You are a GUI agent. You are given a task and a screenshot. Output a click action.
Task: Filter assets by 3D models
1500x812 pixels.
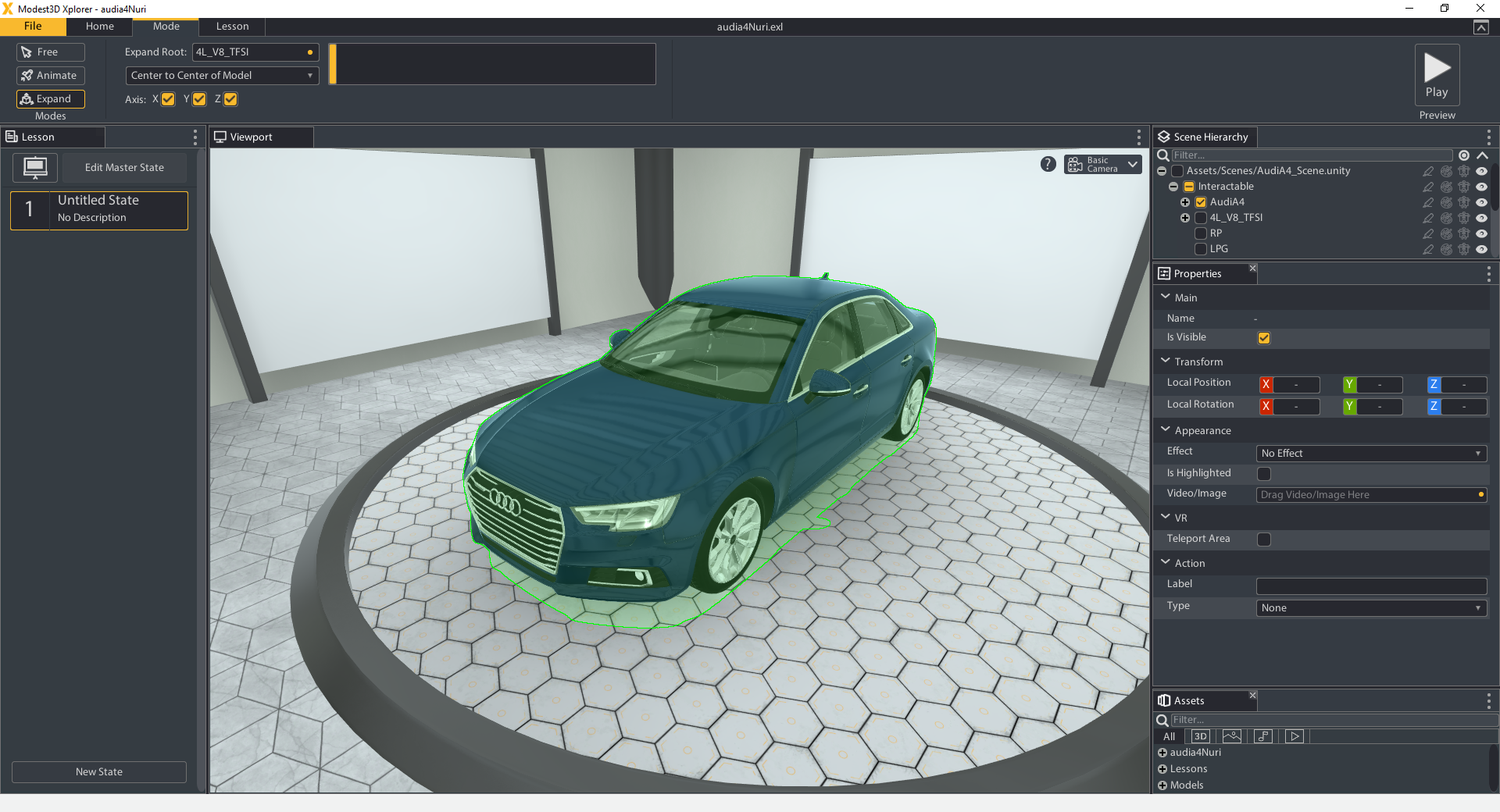(1201, 736)
